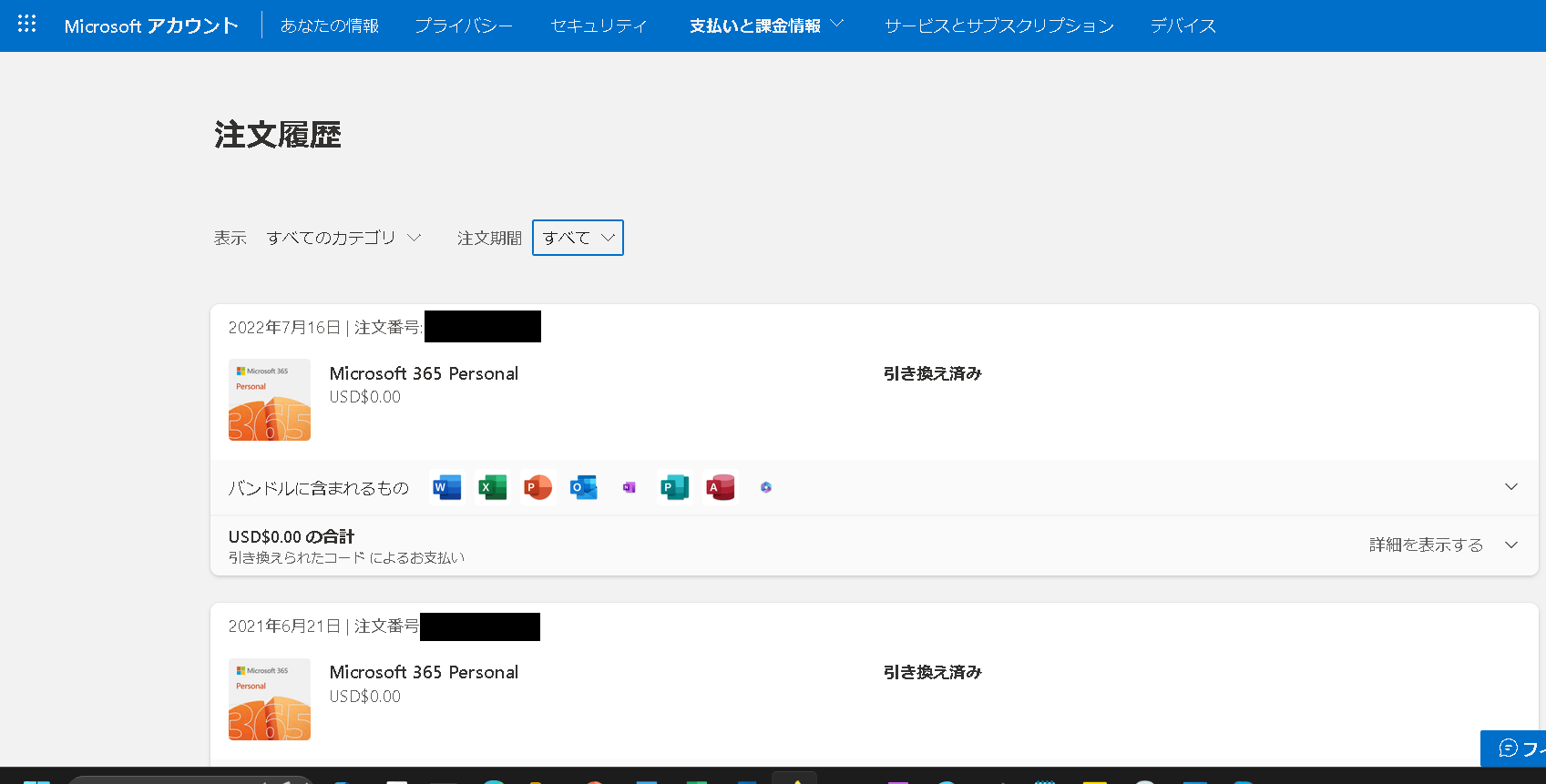Go to the あなたの情報 tab
Screen dimensions: 1546x784
[x=330, y=25]
